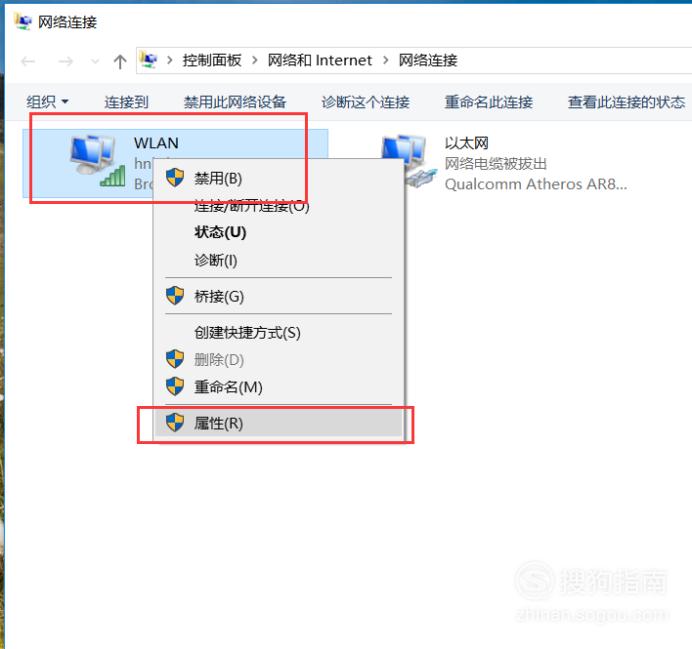Choose 诊断(I) in context menu
The height and width of the screenshot is (649, 692).
(x=216, y=260)
